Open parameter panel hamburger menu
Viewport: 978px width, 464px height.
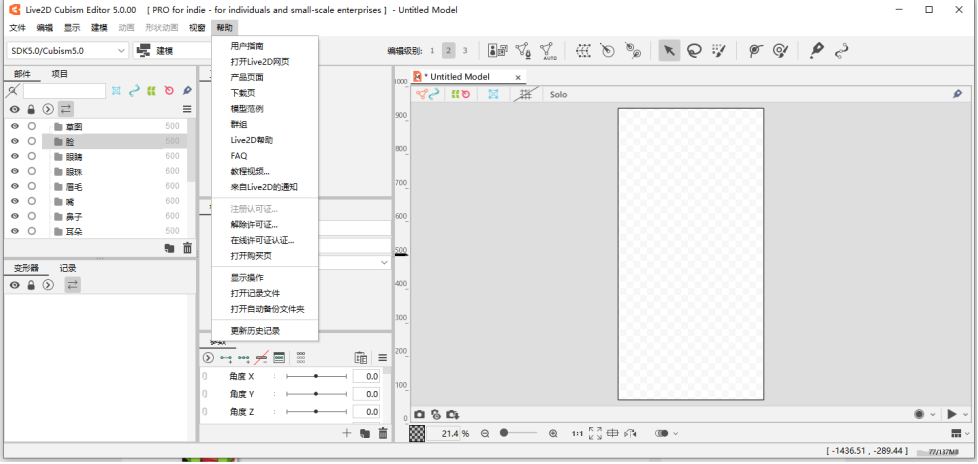[x=382, y=357]
